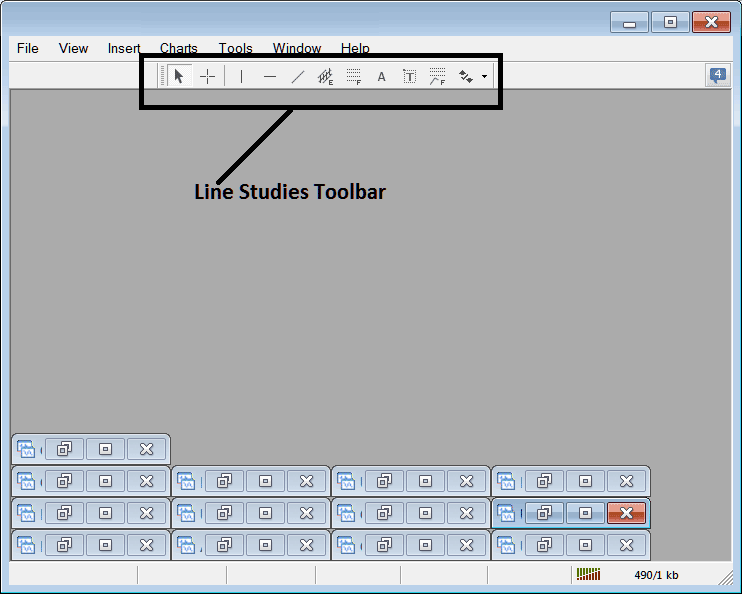This screenshot has width=742, height=594.
Task: Click the Arrows drawing tool icon
Action: click(465, 76)
